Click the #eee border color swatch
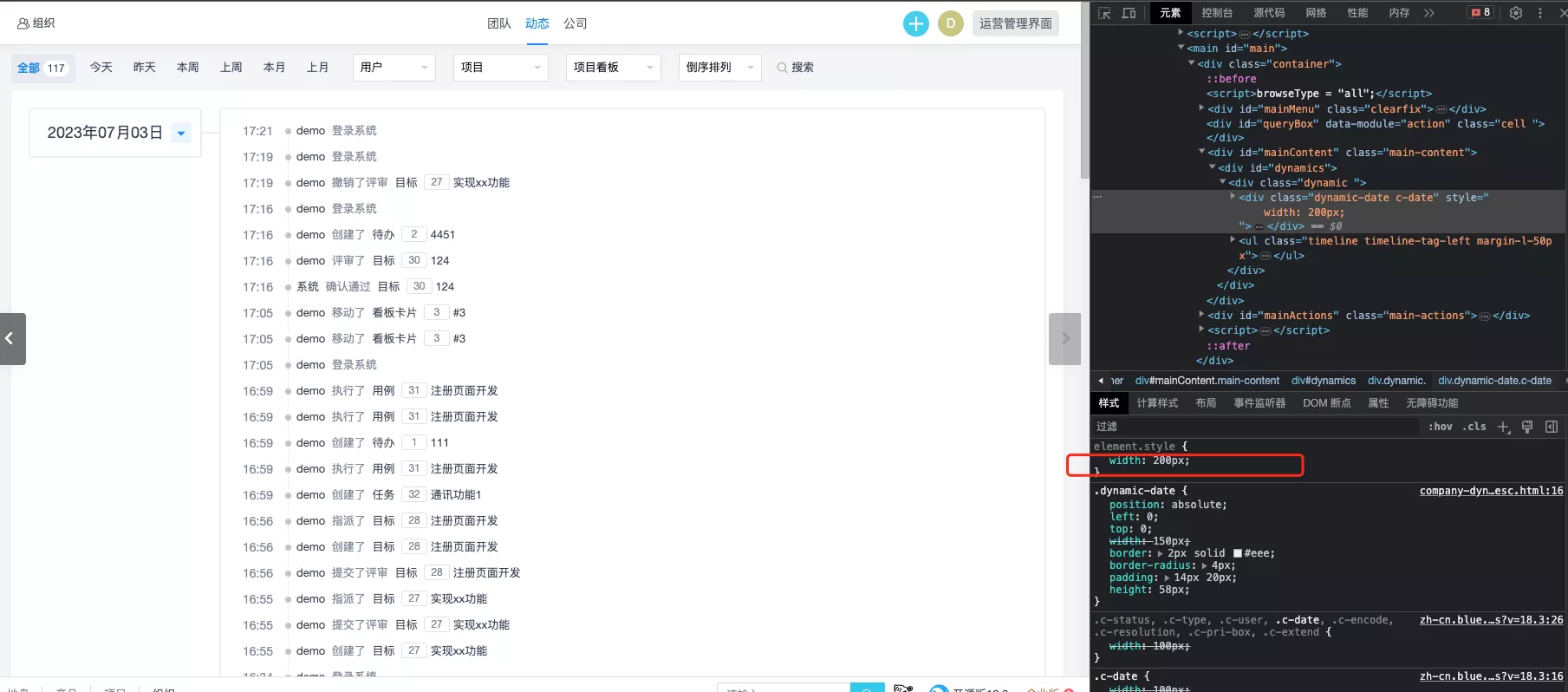The image size is (1568, 692). click(x=1238, y=553)
